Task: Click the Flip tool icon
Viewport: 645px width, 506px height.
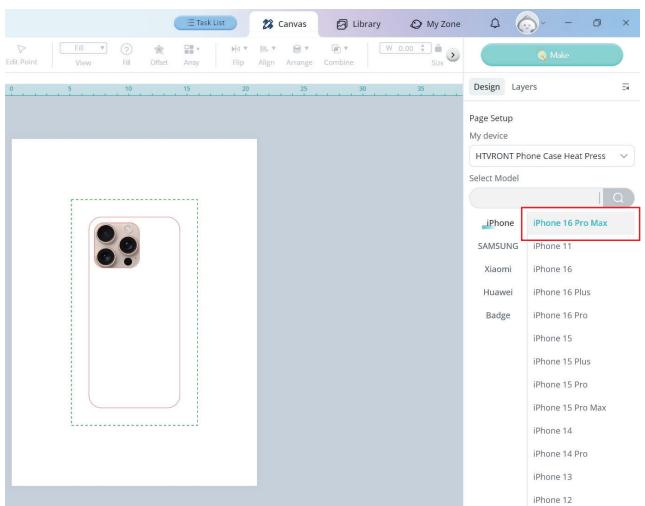Action: coord(237,50)
